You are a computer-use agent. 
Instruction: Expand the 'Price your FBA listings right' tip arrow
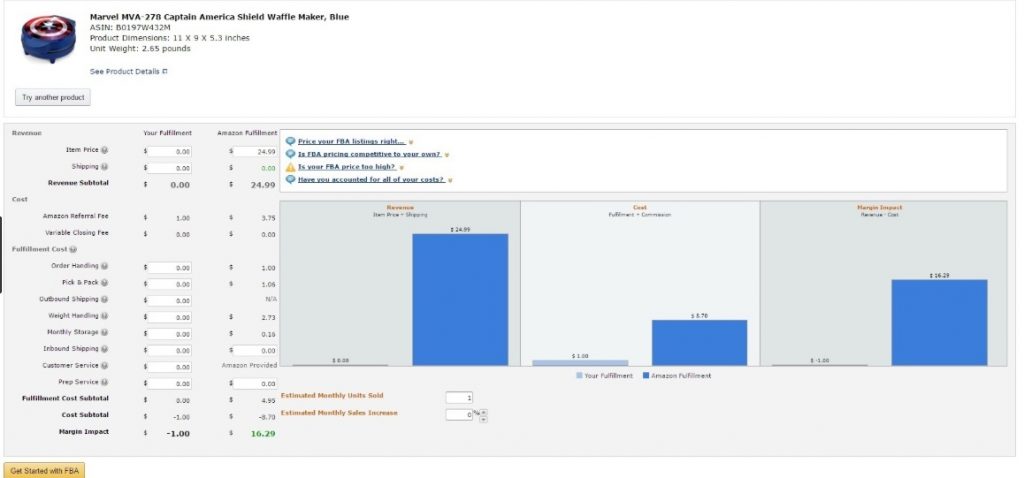(411, 142)
